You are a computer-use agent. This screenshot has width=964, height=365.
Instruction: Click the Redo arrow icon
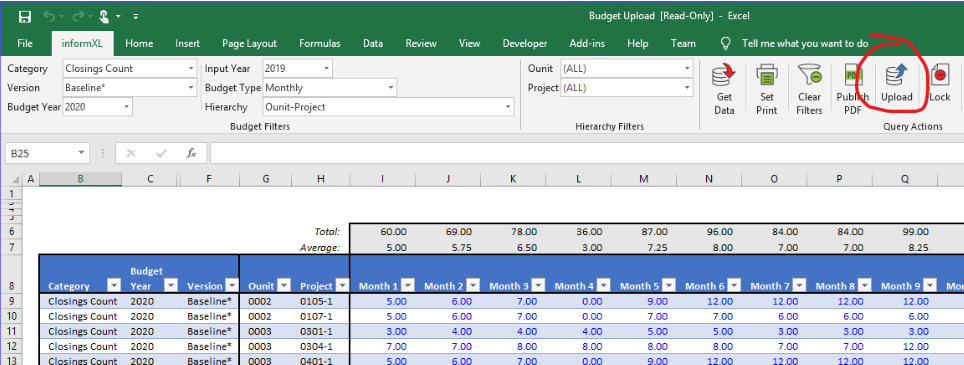coord(77,17)
